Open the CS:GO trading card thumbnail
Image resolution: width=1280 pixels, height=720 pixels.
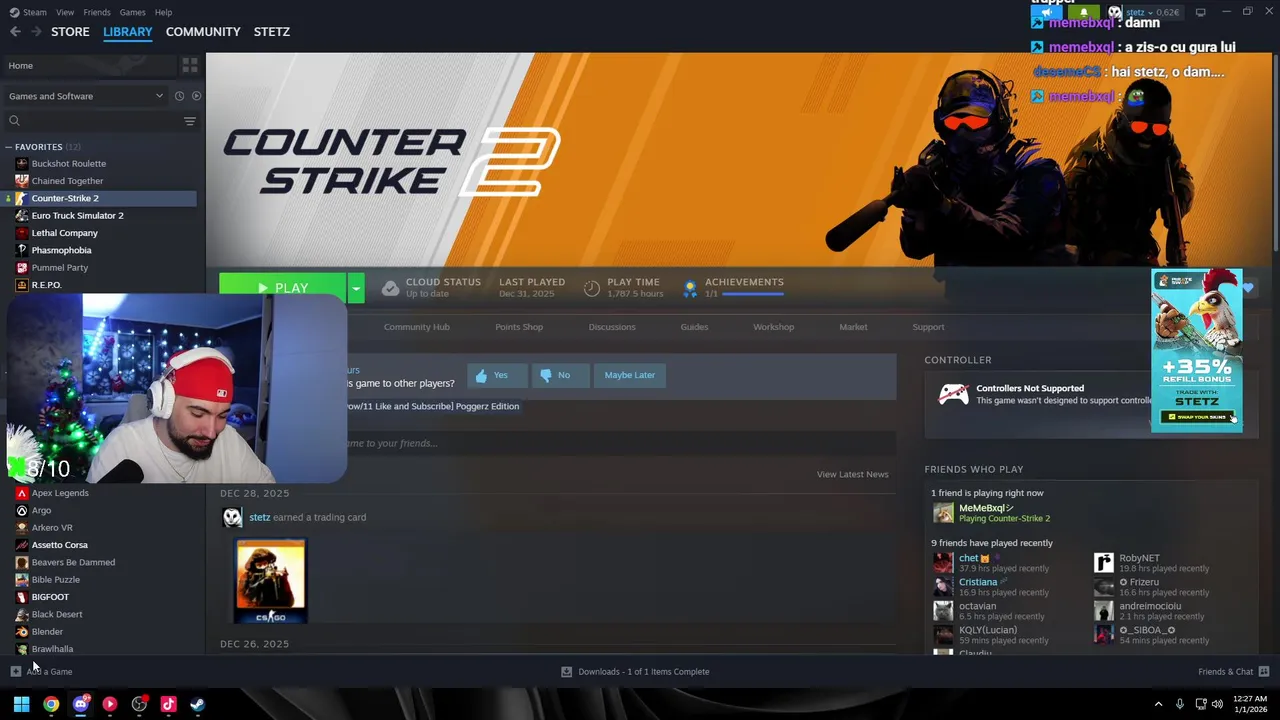pos(271,581)
